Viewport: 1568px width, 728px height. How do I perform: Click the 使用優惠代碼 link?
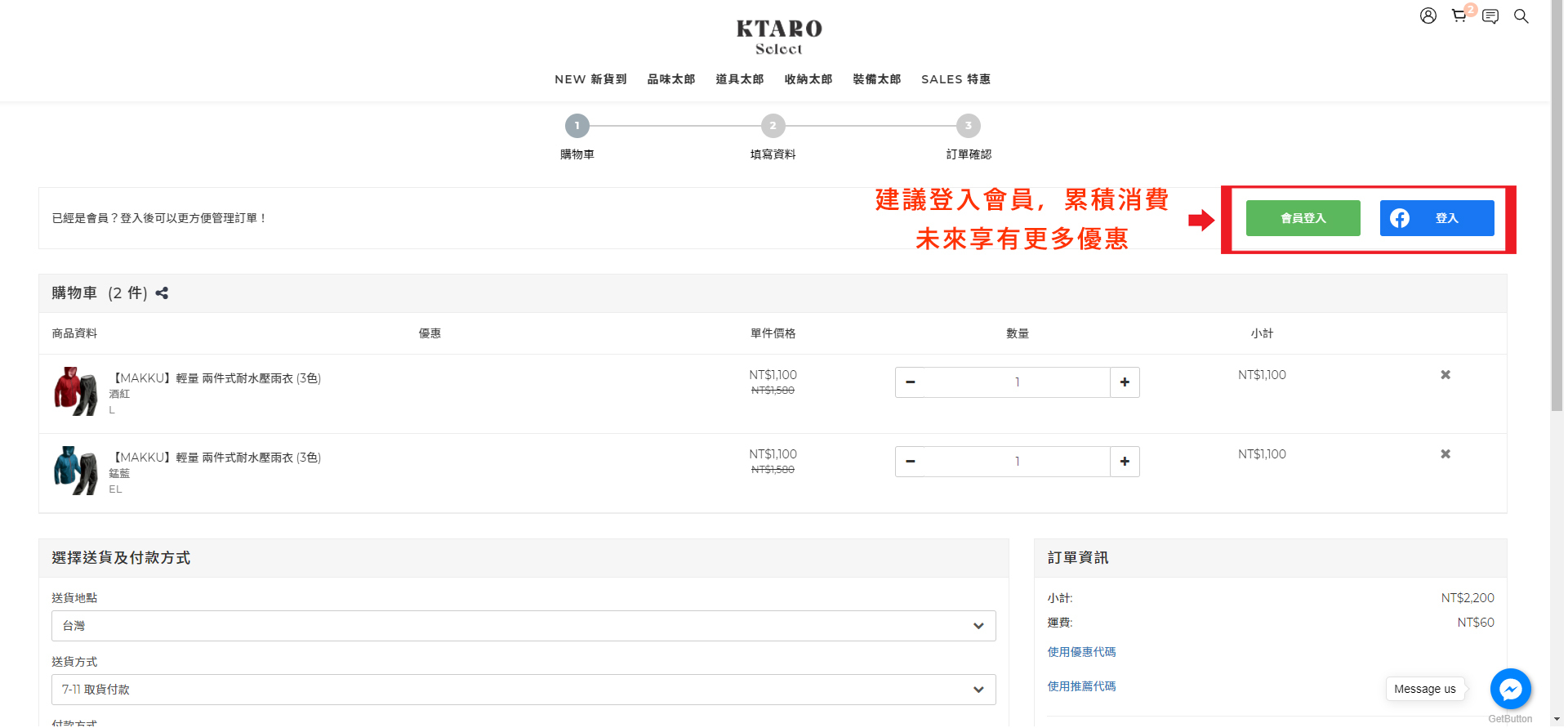[x=1081, y=652]
